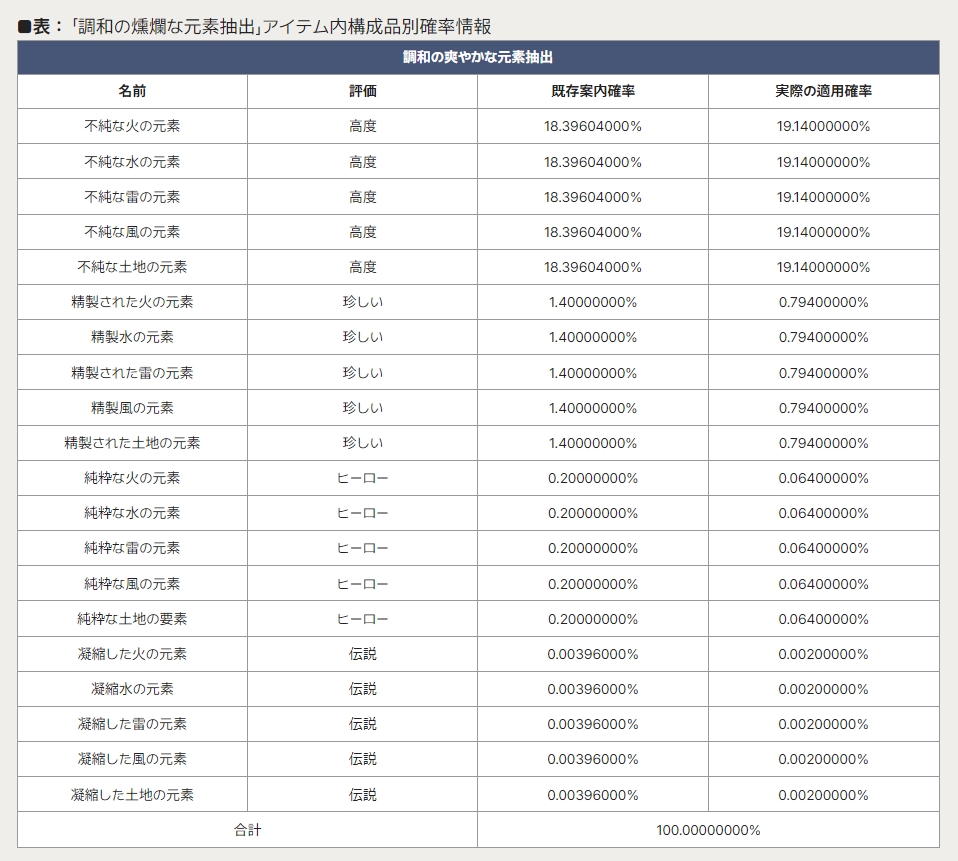Select the 純粋な火の元素 cell
Viewport: 958px width, 861px height.
[x=132, y=478]
